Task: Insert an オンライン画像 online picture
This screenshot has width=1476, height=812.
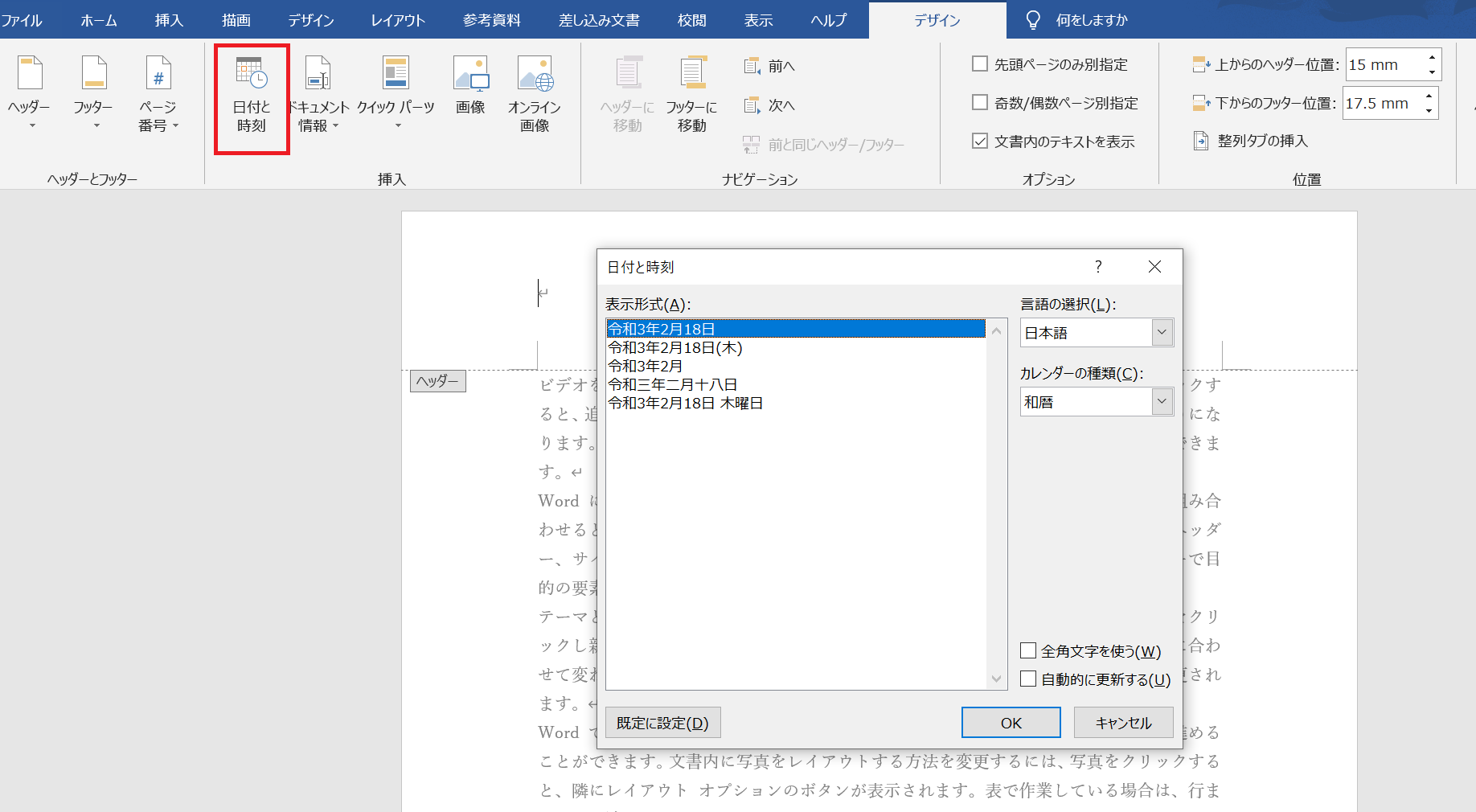Action: pyautogui.click(x=535, y=93)
